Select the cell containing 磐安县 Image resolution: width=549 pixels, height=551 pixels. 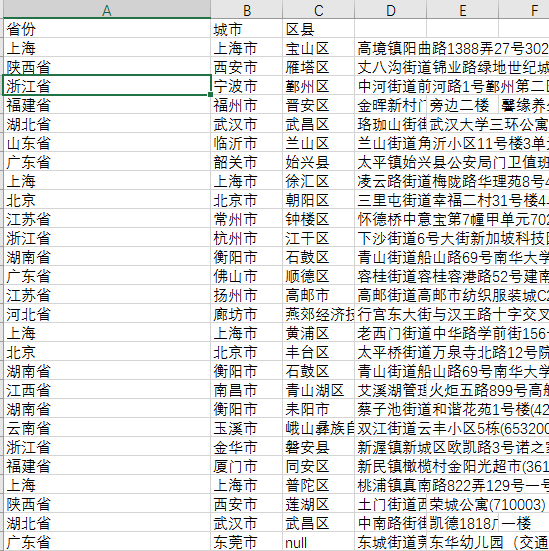click(318, 447)
